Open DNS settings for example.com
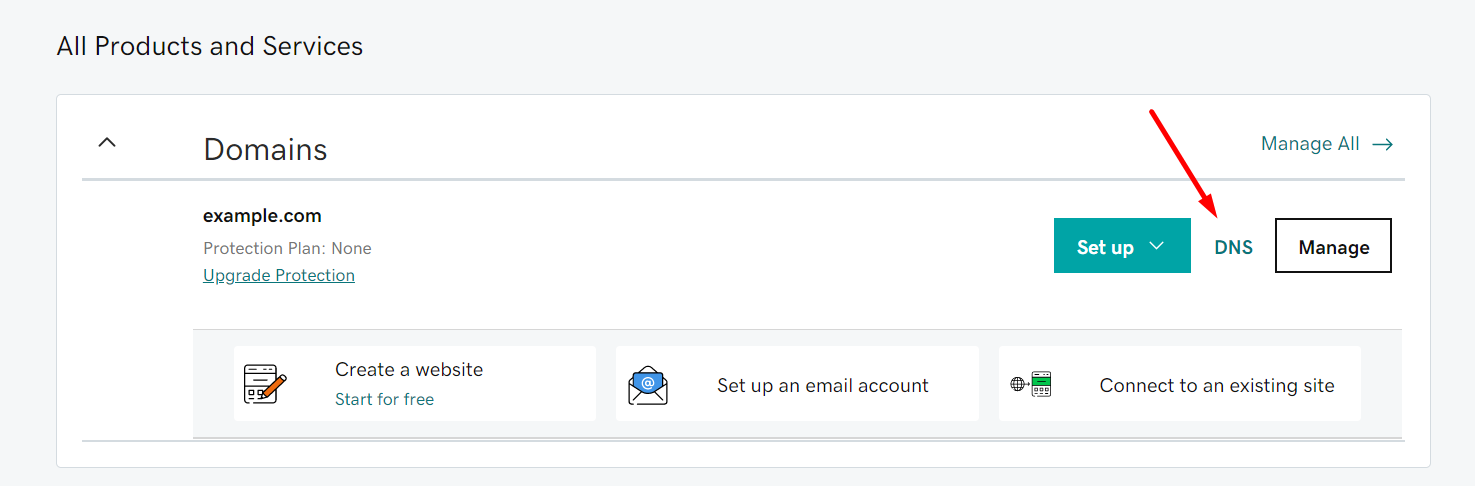1475x486 pixels. tap(1233, 247)
